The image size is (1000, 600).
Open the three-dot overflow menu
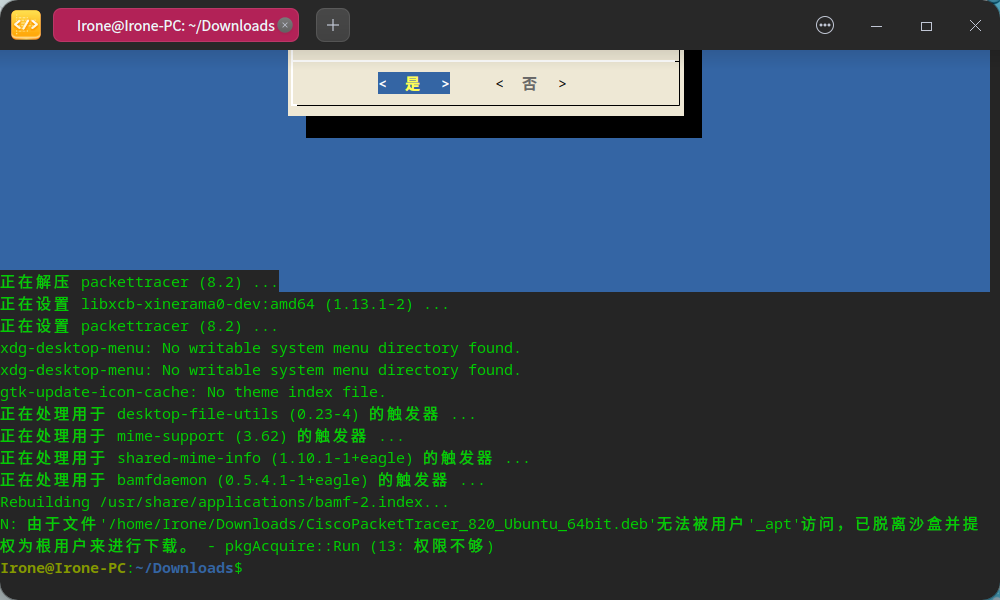tap(824, 24)
